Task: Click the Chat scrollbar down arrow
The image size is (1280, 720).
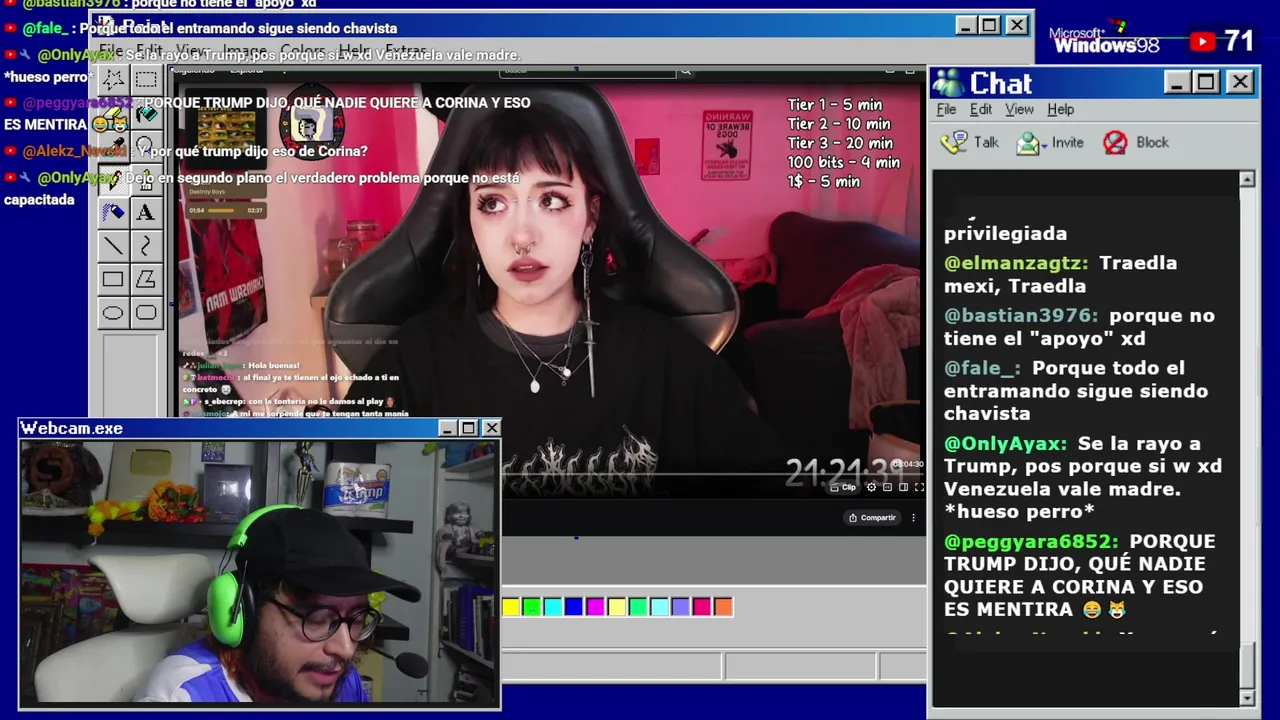Action: click(x=1247, y=697)
